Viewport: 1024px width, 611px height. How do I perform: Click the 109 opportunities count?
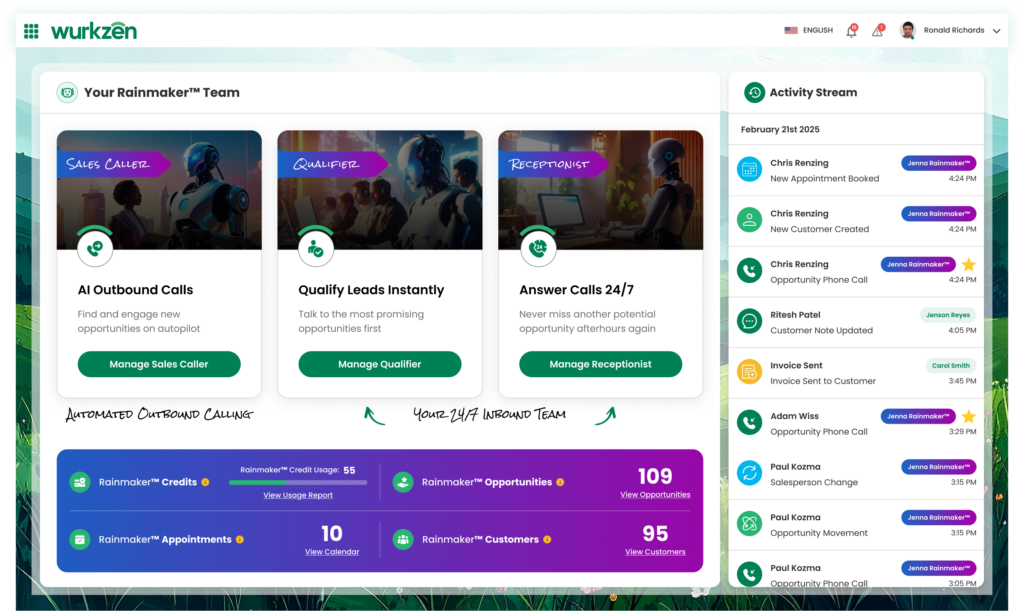pos(655,476)
